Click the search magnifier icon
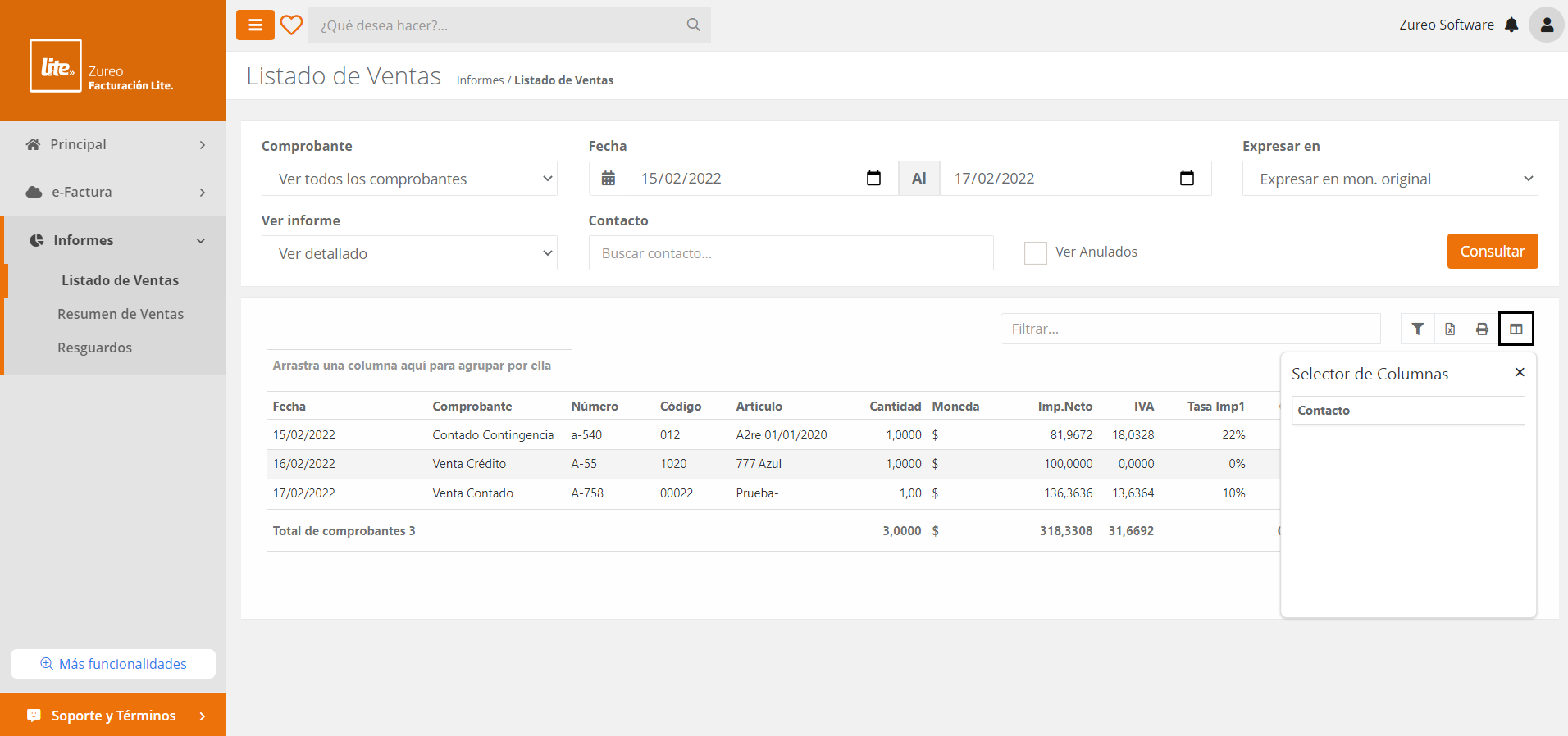The image size is (1568, 736). (693, 25)
